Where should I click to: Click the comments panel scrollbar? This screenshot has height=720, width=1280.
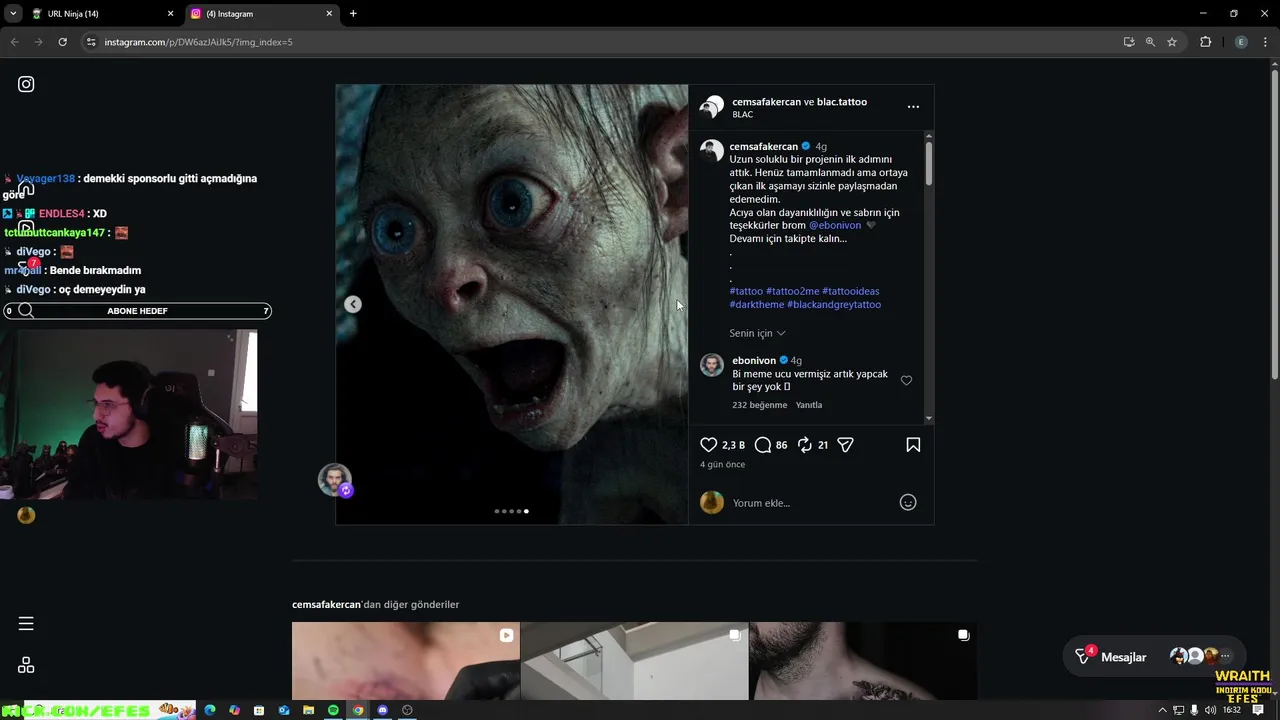pyautogui.click(x=929, y=164)
